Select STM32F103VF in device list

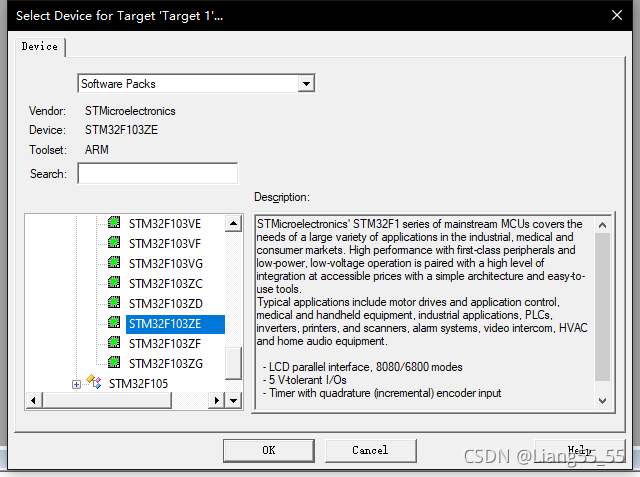click(x=165, y=244)
